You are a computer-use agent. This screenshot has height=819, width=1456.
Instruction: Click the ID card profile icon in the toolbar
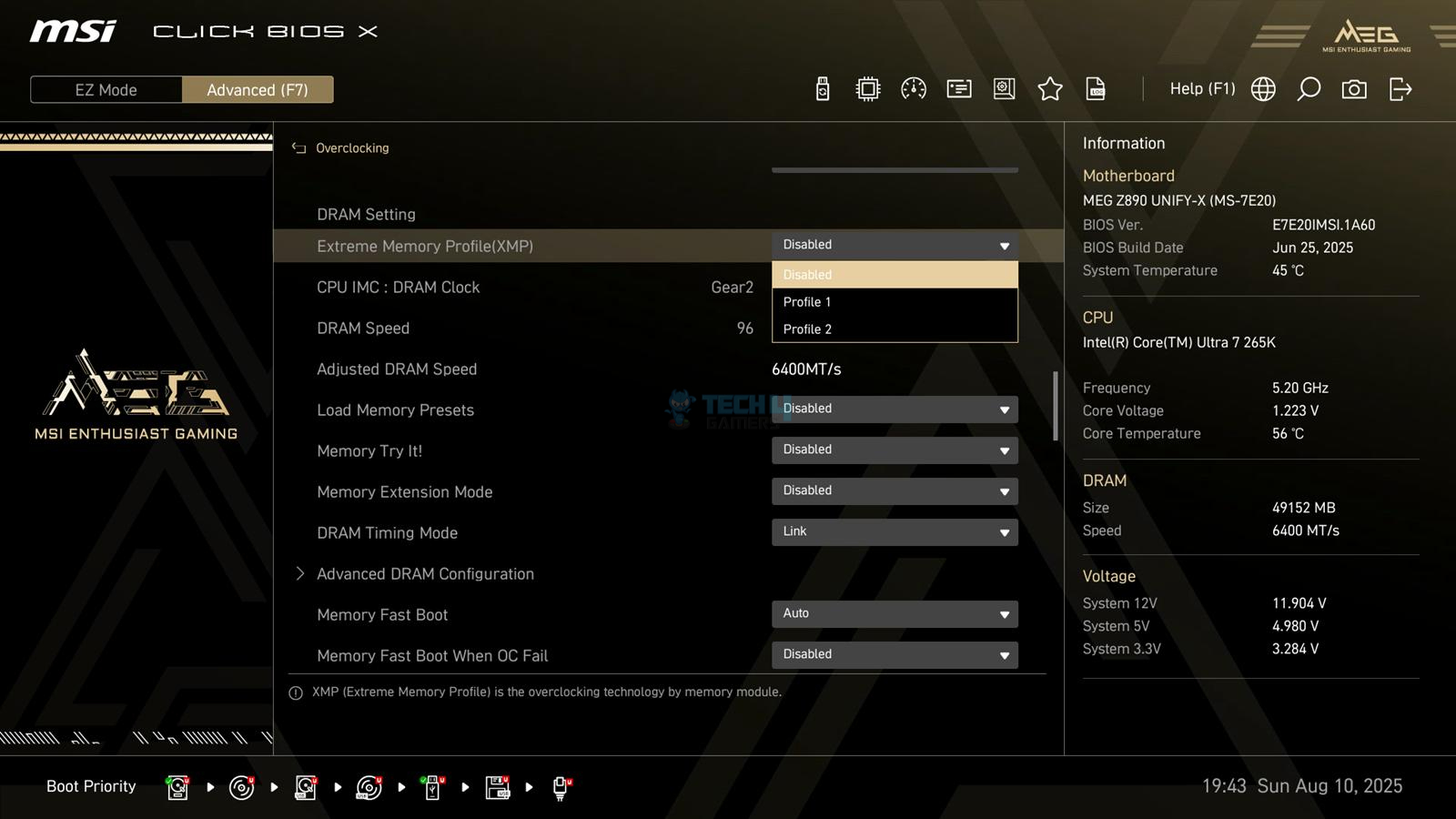[x=959, y=89]
